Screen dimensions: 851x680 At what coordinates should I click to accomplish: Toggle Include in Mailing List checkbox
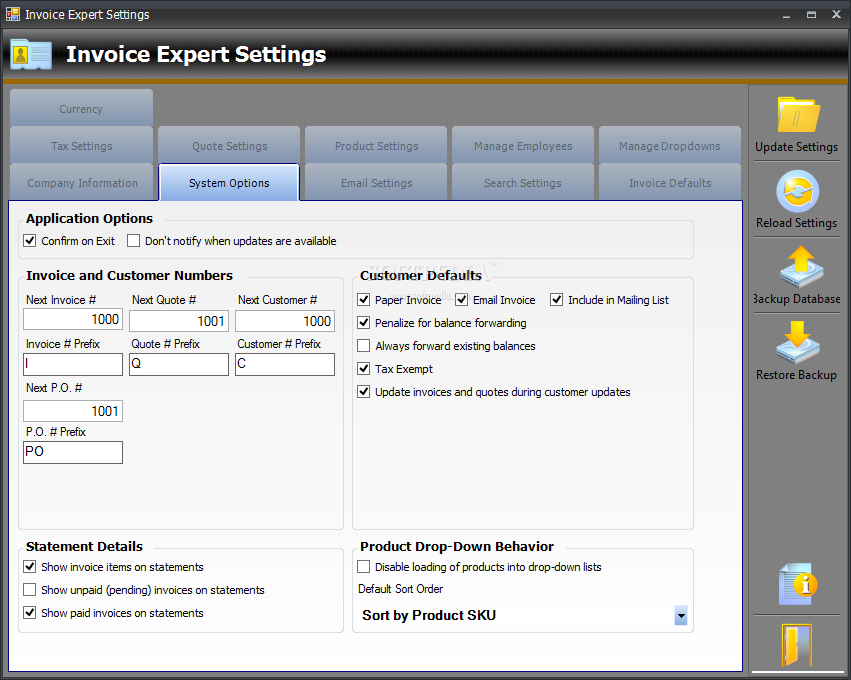pyautogui.click(x=556, y=300)
